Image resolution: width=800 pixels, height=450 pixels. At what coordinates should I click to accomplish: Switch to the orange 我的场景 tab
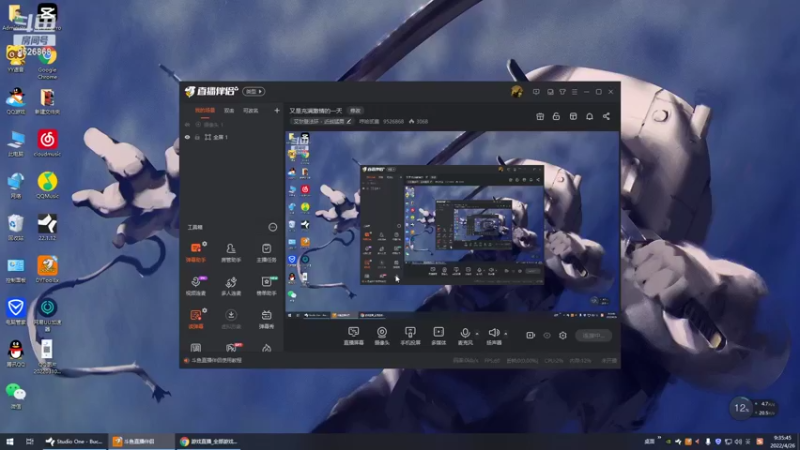205,110
